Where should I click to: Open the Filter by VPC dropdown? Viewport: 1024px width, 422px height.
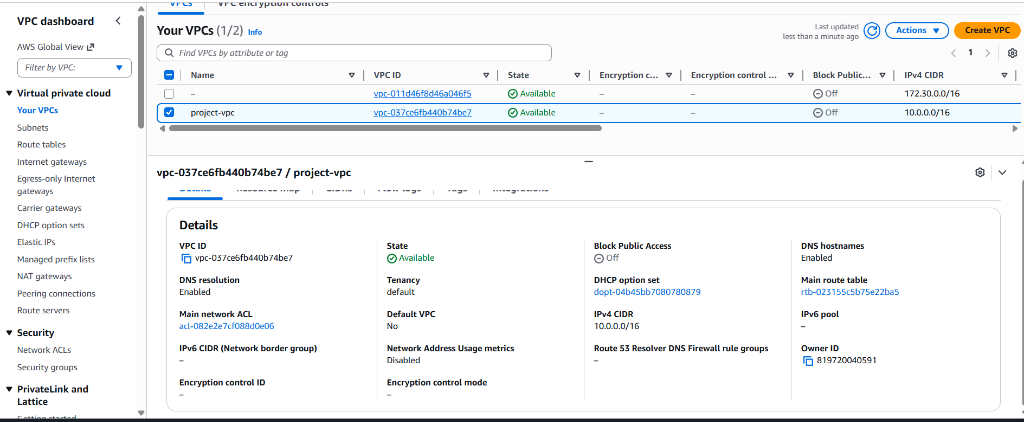(74, 67)
